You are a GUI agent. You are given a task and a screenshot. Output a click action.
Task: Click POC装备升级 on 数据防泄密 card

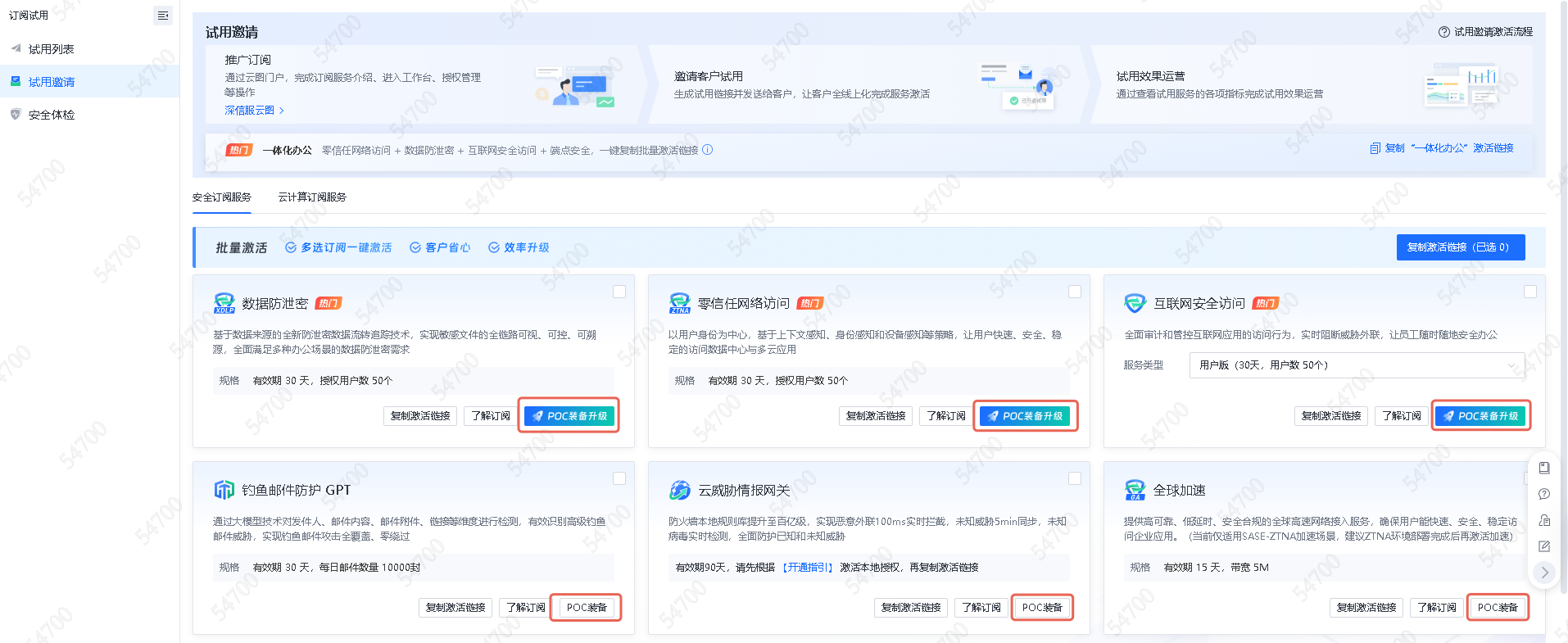pos(569,416)
